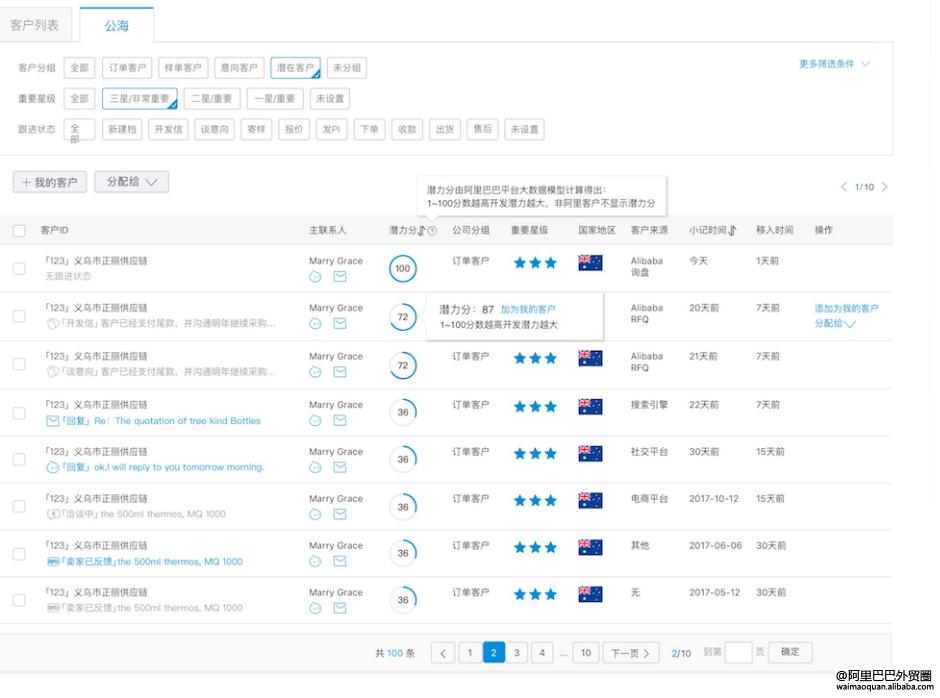Click the sort icon next to 小记时间

tap(732, 231)
